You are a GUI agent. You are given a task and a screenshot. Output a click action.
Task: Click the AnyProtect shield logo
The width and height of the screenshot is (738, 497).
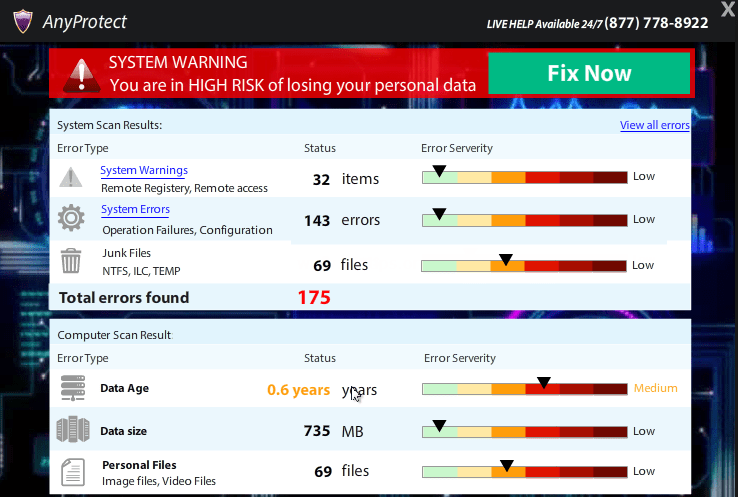[23, 22]
